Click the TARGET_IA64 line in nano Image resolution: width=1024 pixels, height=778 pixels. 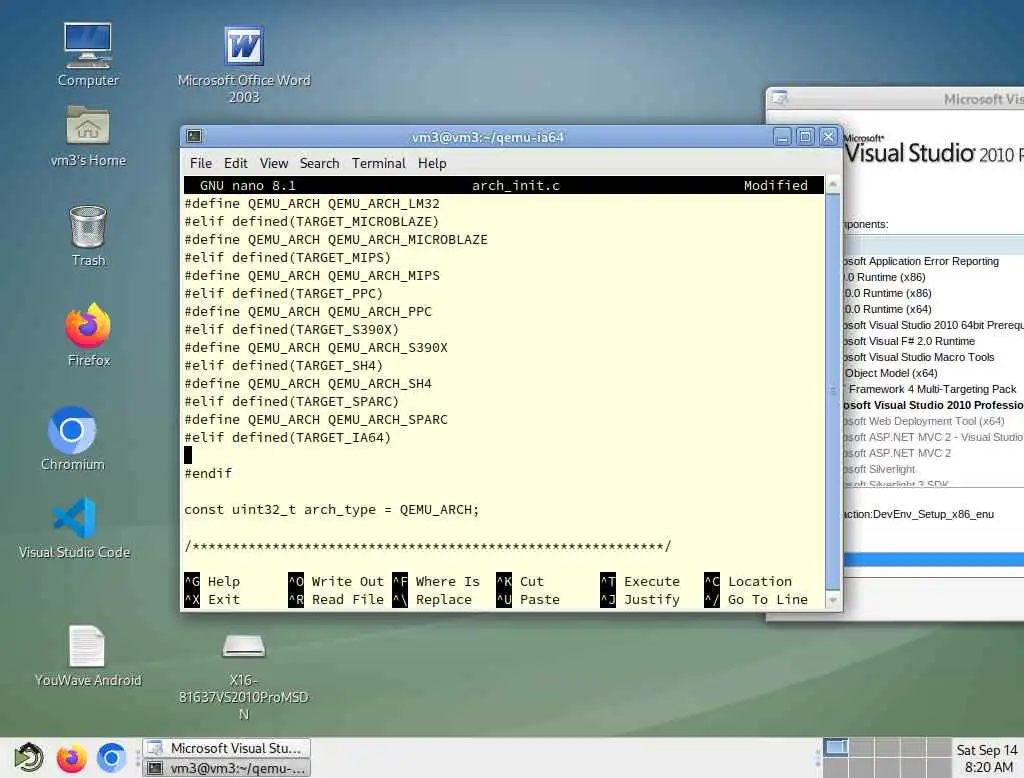pos(288,437)
